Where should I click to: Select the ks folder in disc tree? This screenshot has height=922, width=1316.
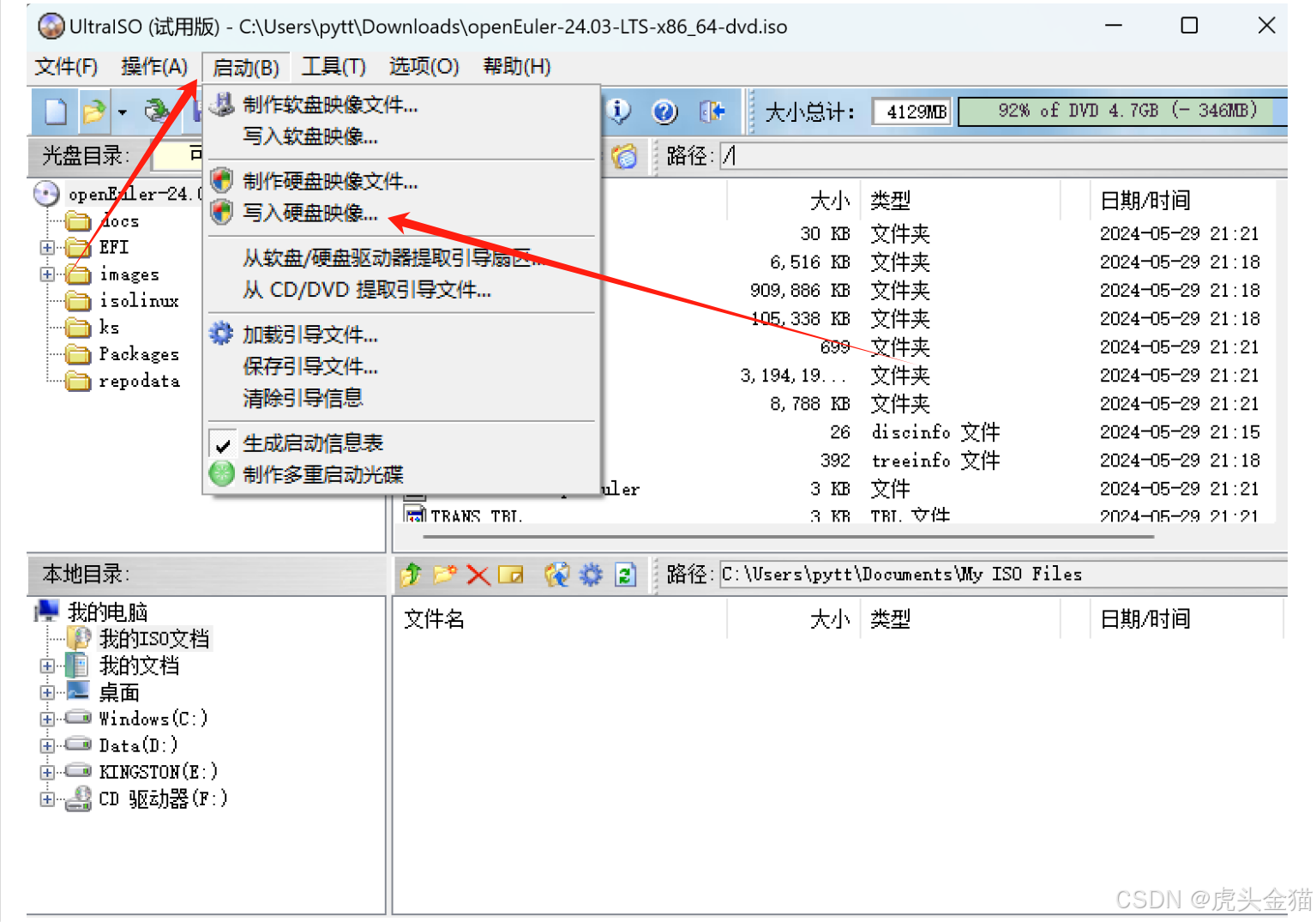(x=109, y=328)
